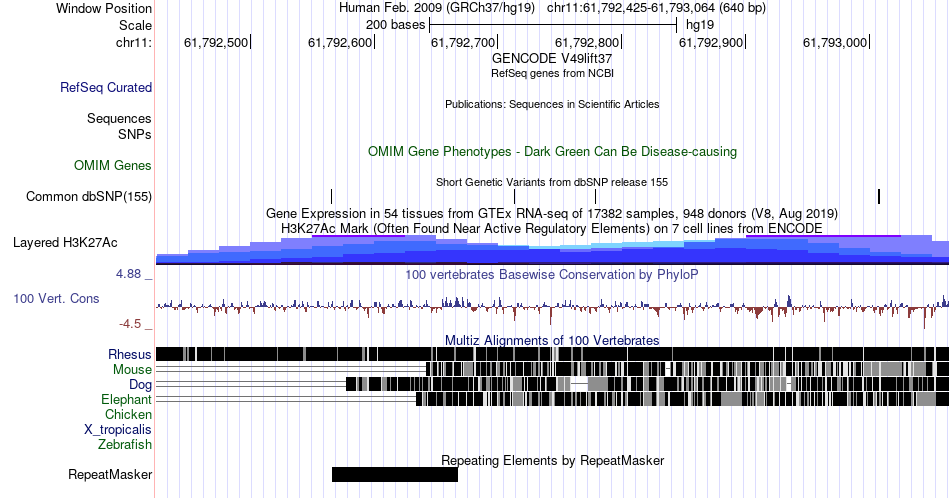Click the SNPs track label
The height and width of the screenshot is (498, 950).
(x=135, y=134)
